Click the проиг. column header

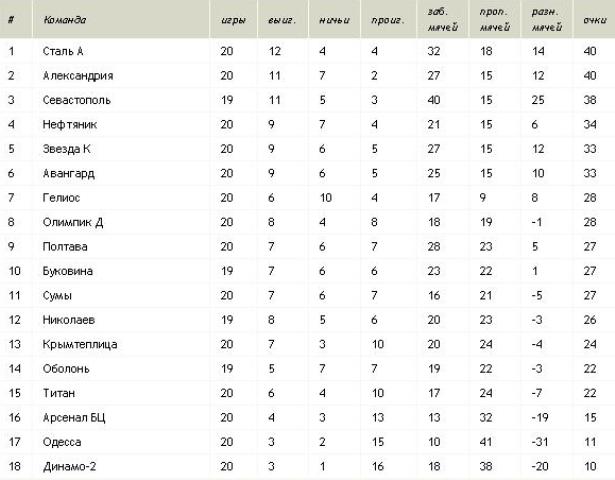coord(388,20)
